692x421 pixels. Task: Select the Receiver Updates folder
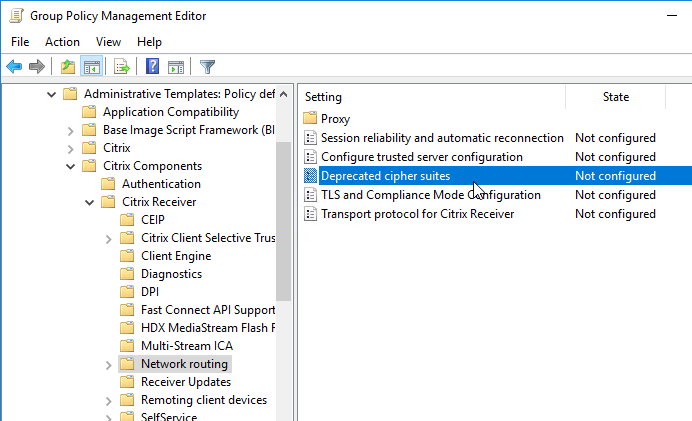pyautogui.click(x=186, y=382)
